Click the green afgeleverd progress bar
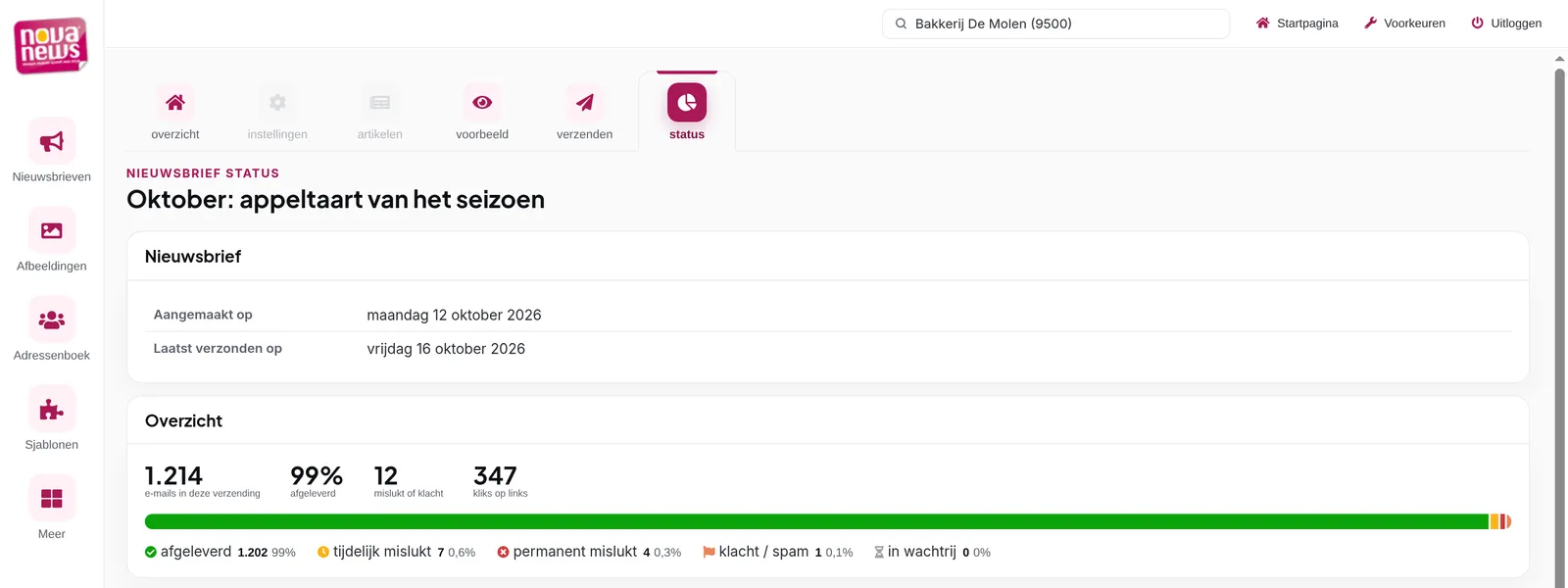Viewport: 1568px width, 588px height. click(x=816, y=521)
